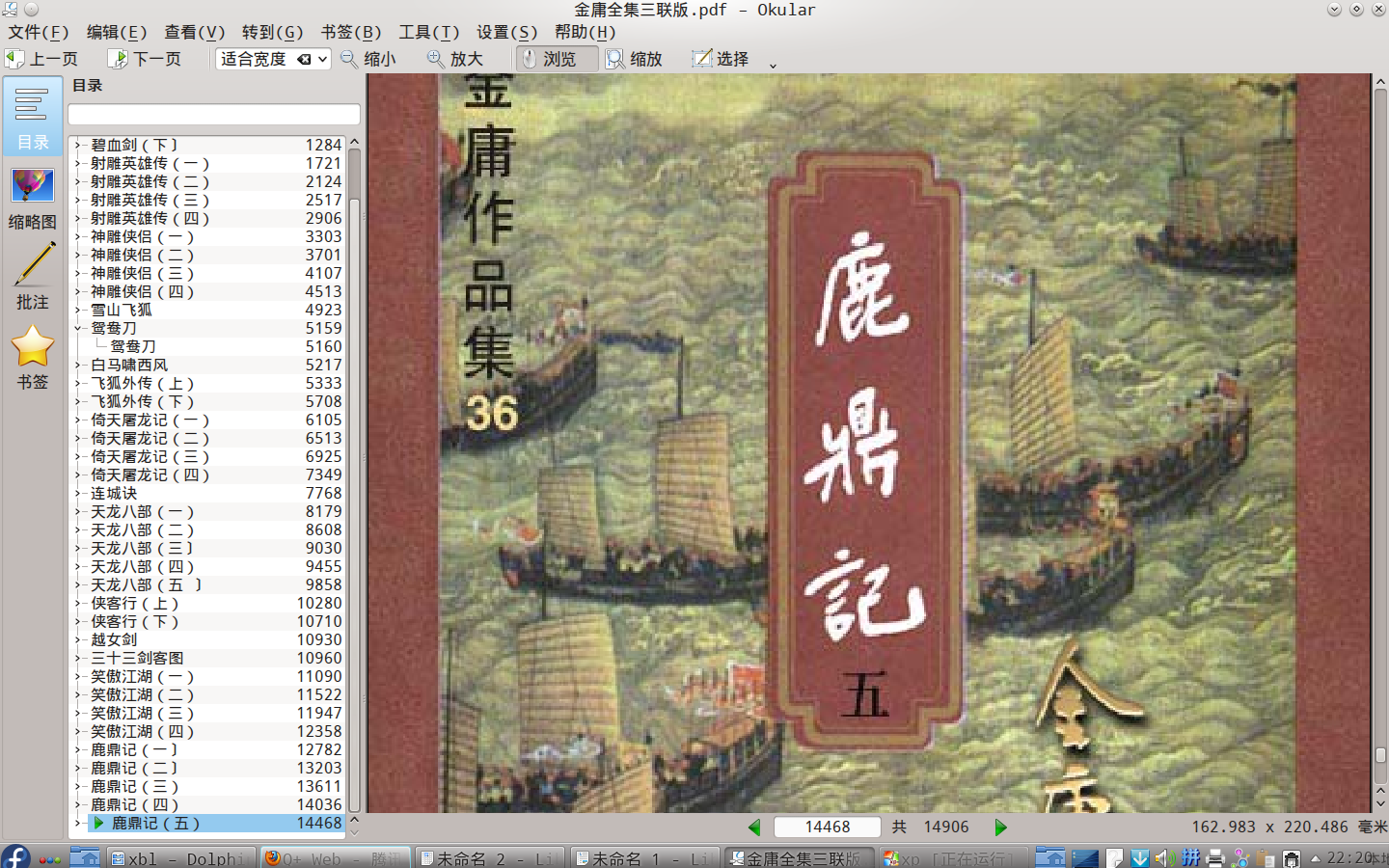
Task: Select 飞狐外传（下） in the contents list
Action: [143, 401]
